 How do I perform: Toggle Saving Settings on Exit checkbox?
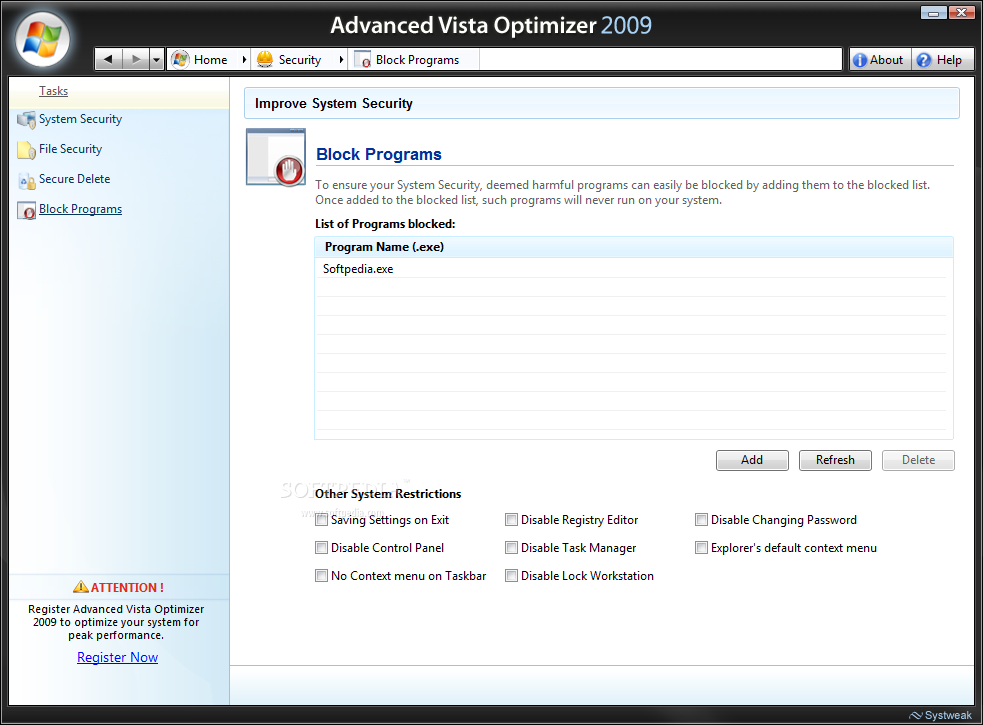click(x=322, y=520)
